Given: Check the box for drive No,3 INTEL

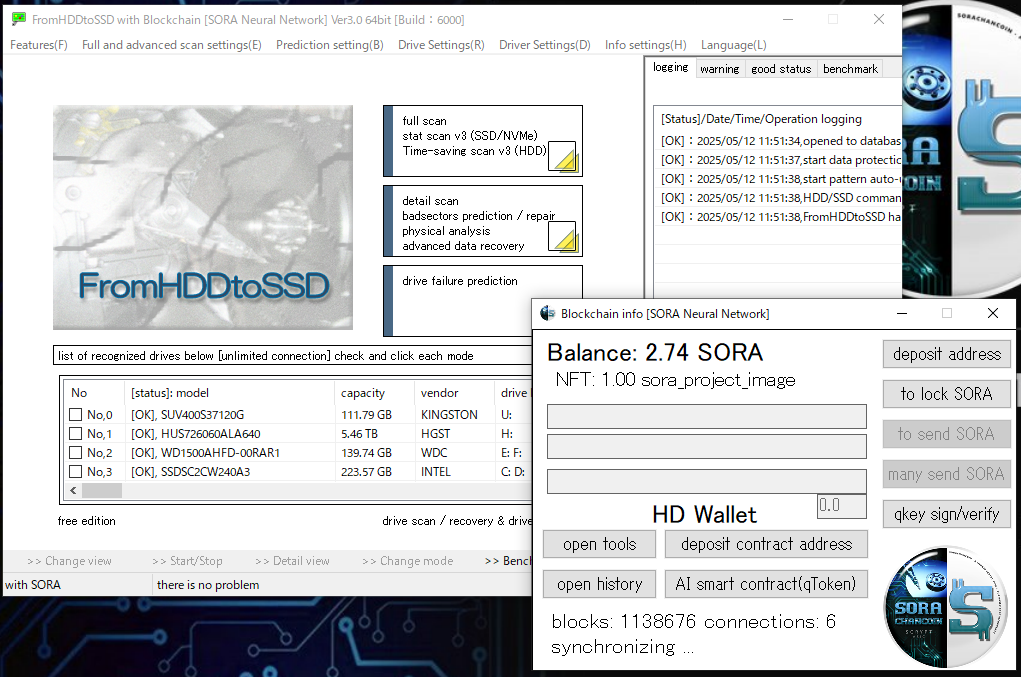Looking at the screenshot, I should pos(76,471).
